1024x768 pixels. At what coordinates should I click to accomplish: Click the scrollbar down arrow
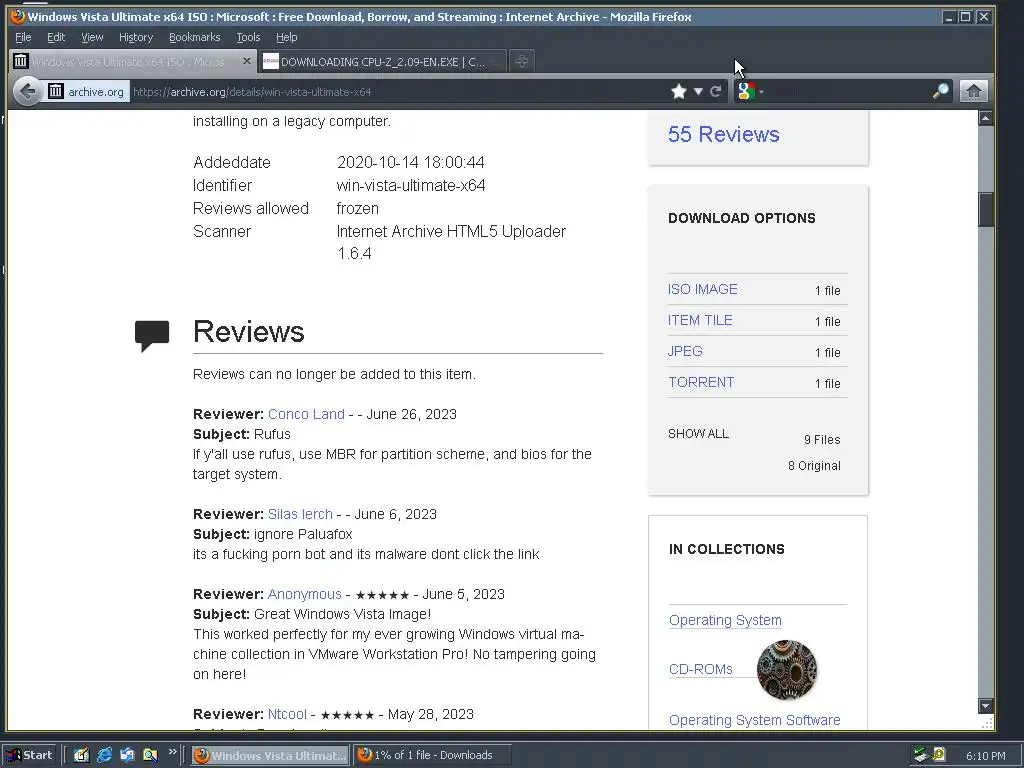[985, 705]
